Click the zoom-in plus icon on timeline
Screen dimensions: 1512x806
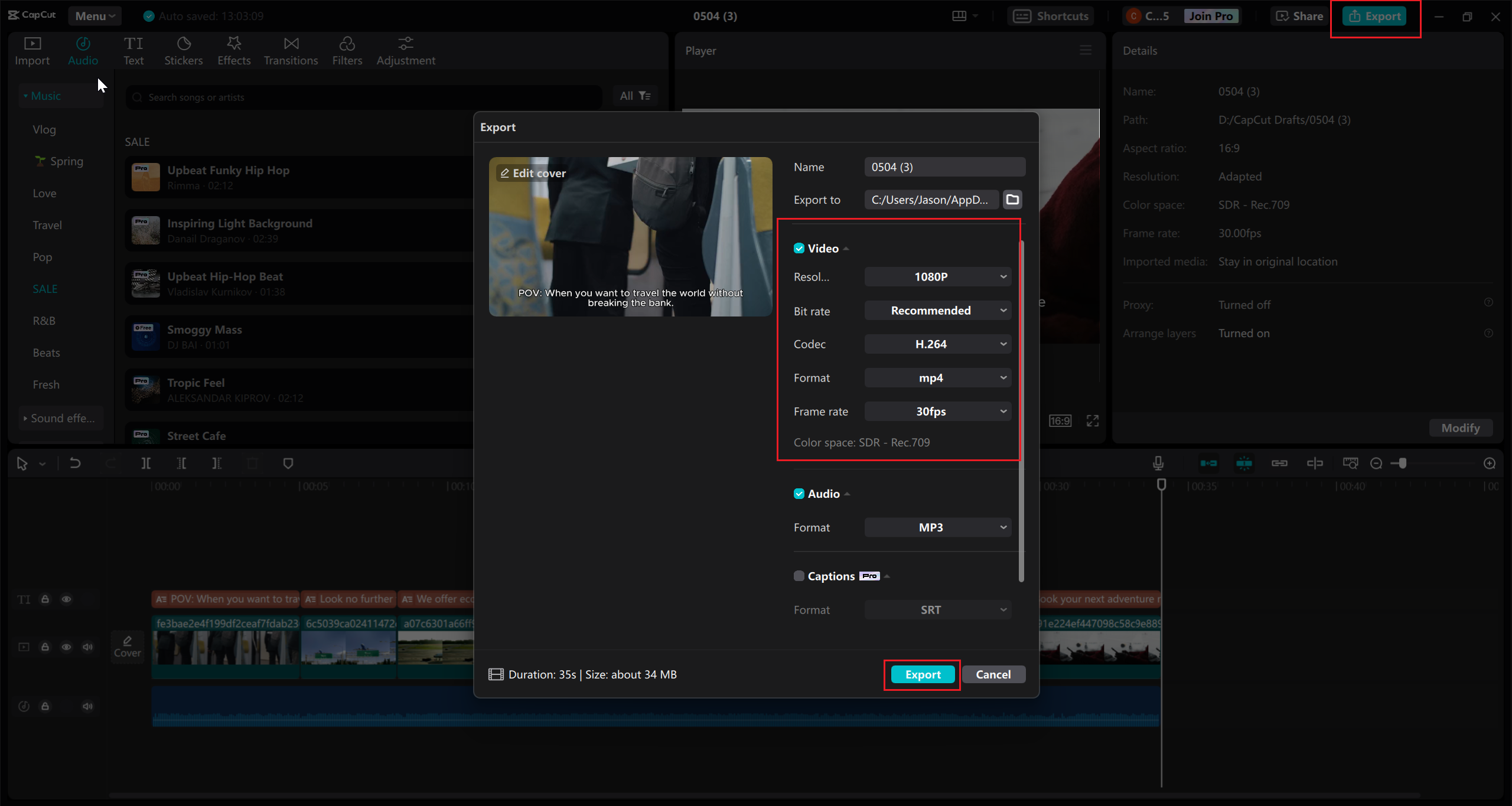tap(1490, 464)
